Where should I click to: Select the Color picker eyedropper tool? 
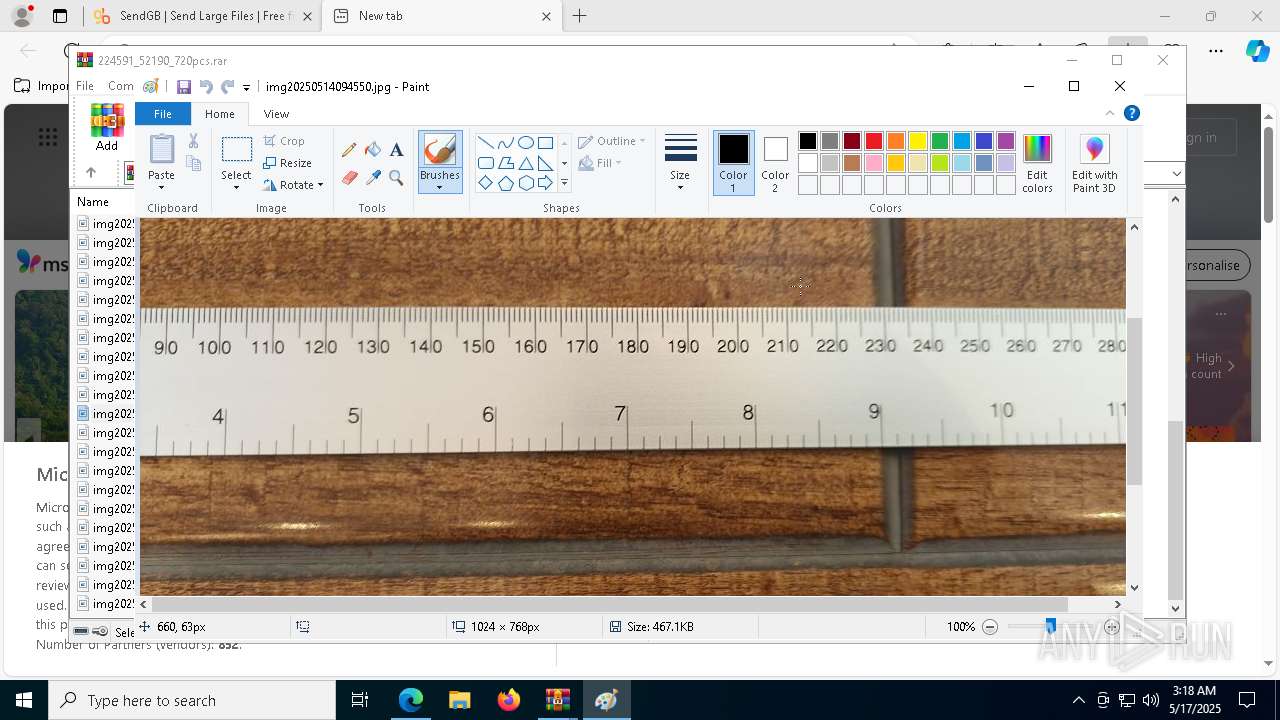(x=373, y=178)
